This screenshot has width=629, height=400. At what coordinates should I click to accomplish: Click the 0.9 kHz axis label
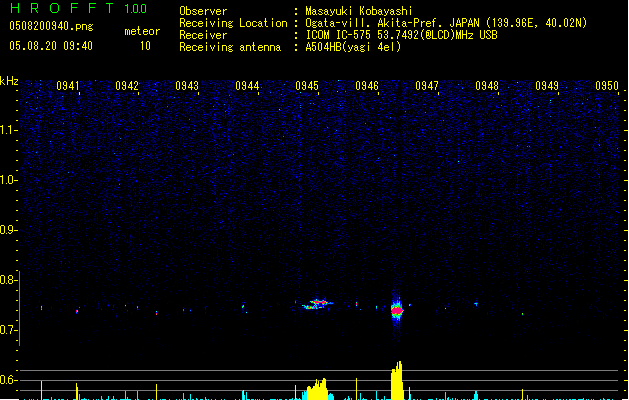tap(9, 230)
